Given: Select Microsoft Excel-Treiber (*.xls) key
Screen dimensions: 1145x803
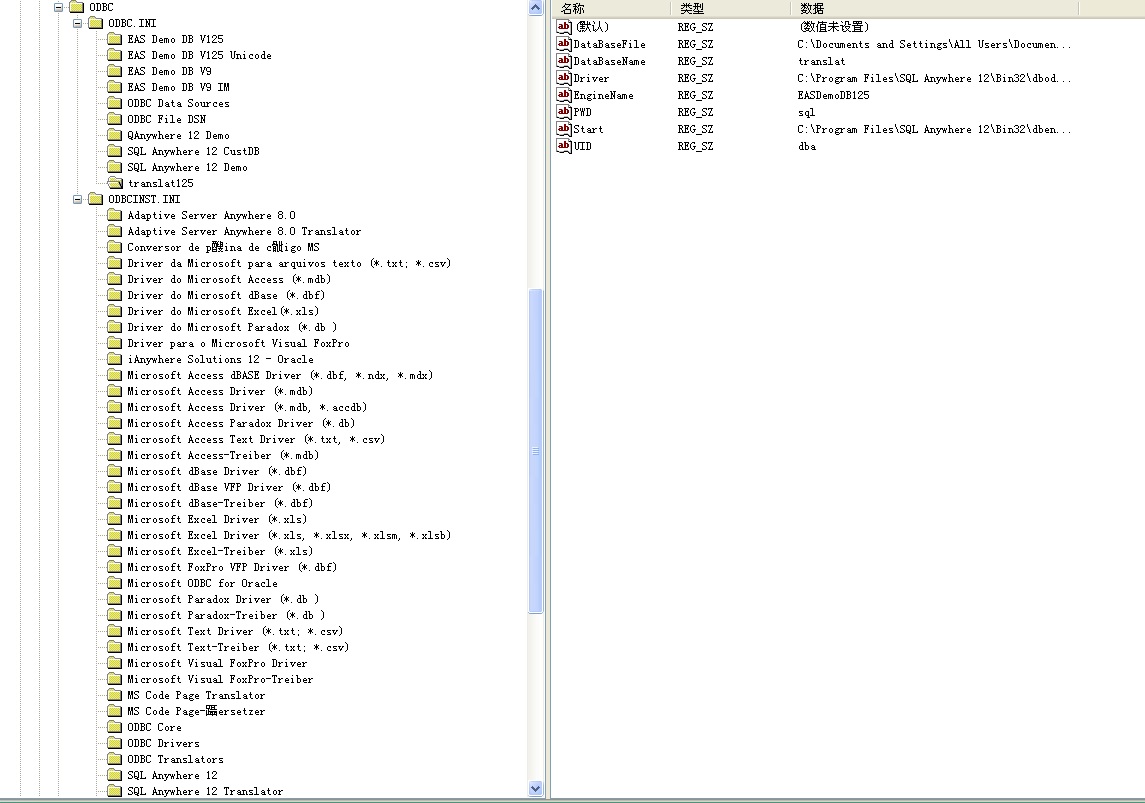Looking at the screenshot, I should click(x=220, y=551).
